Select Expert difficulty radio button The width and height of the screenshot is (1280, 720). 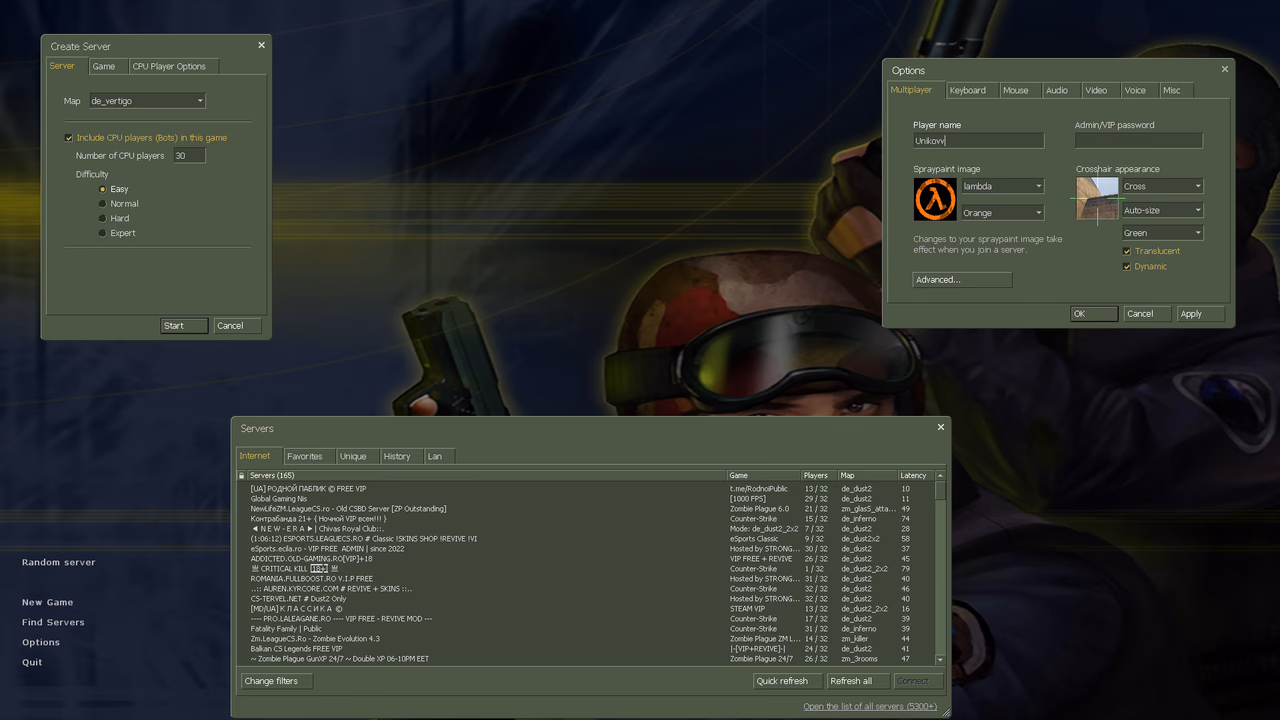pyautogui.click(x=102, y=233)
